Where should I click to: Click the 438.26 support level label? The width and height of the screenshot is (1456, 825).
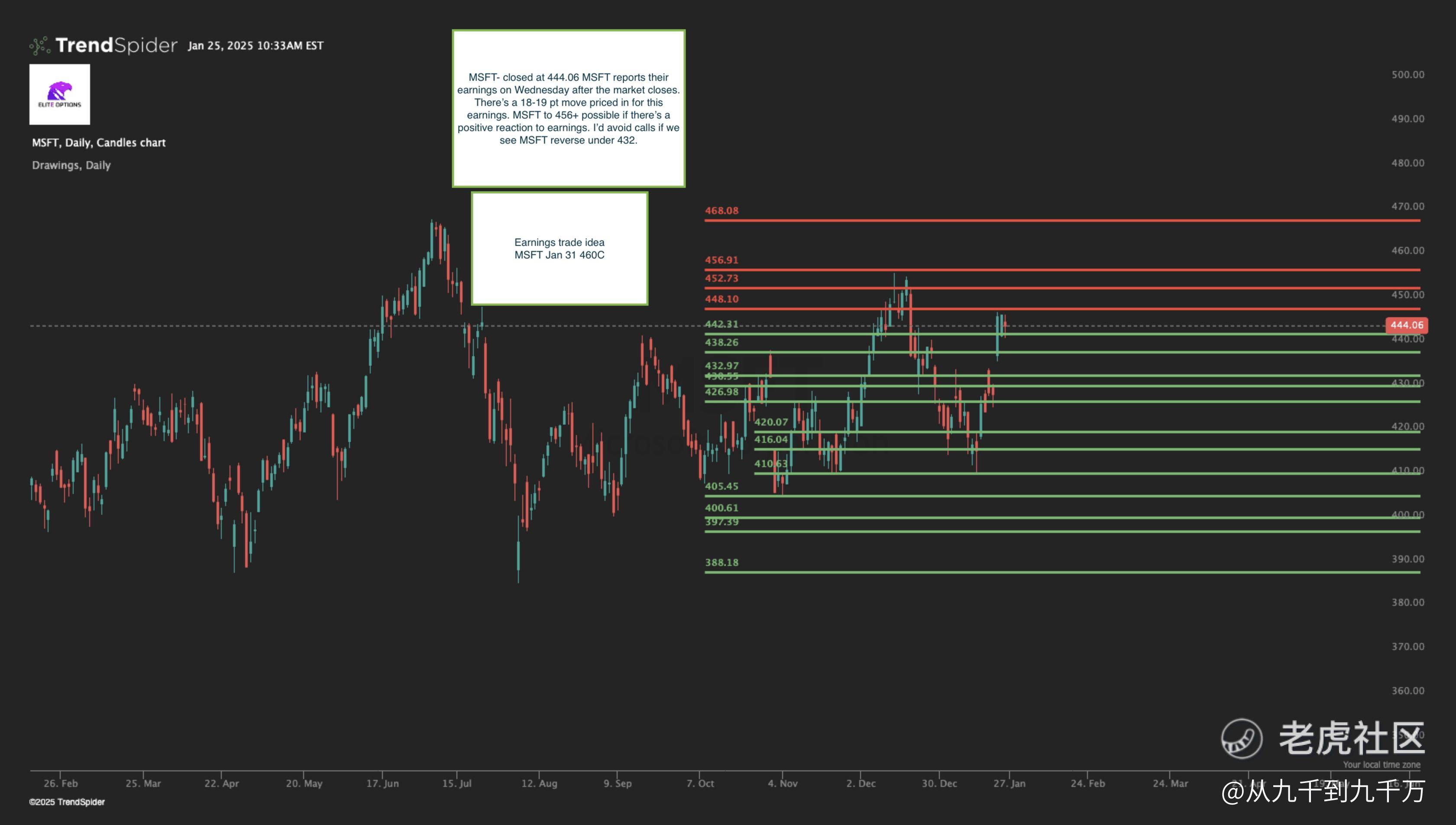[x=722, y=342]
